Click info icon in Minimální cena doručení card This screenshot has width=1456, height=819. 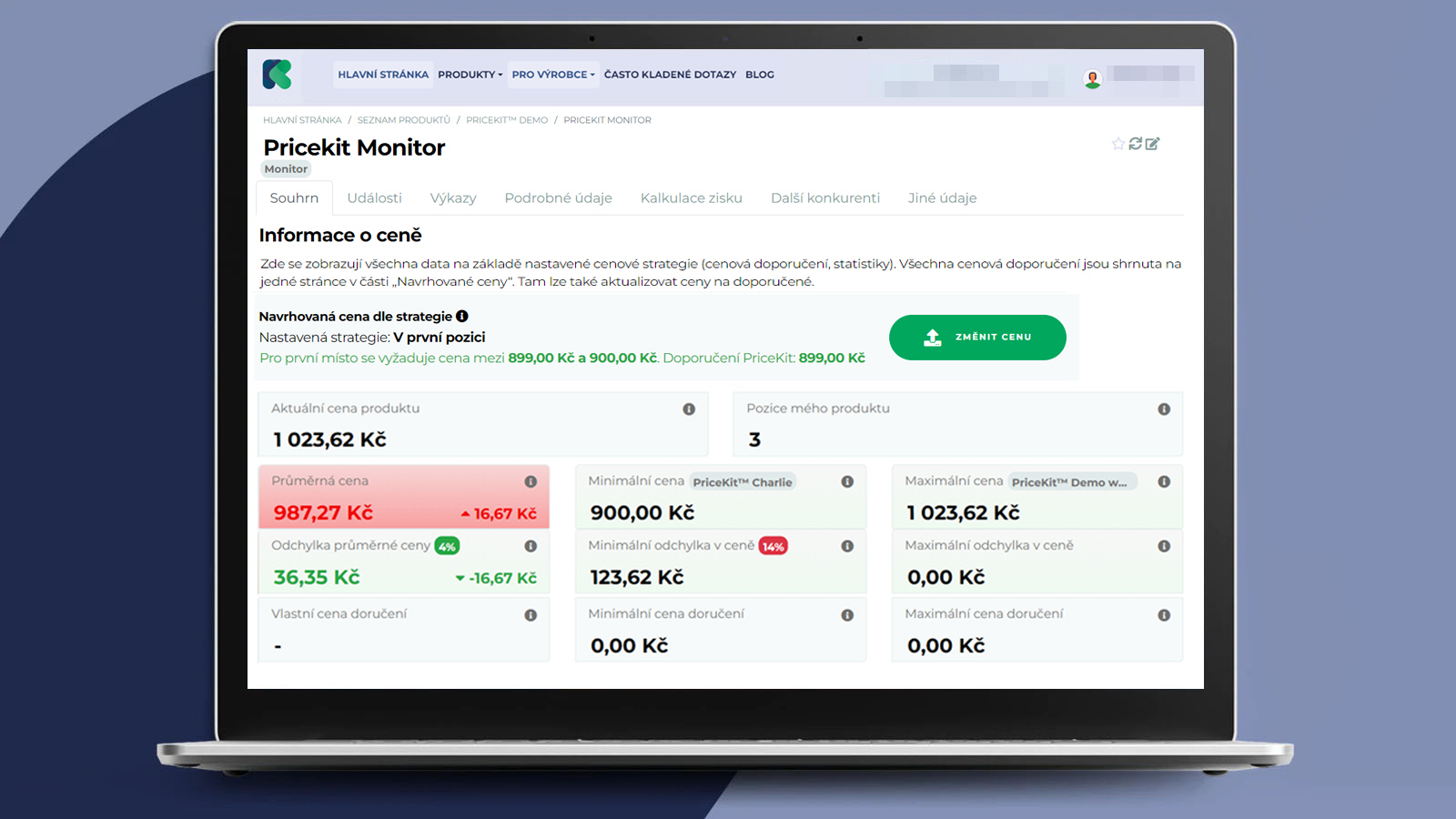(847, 615)
